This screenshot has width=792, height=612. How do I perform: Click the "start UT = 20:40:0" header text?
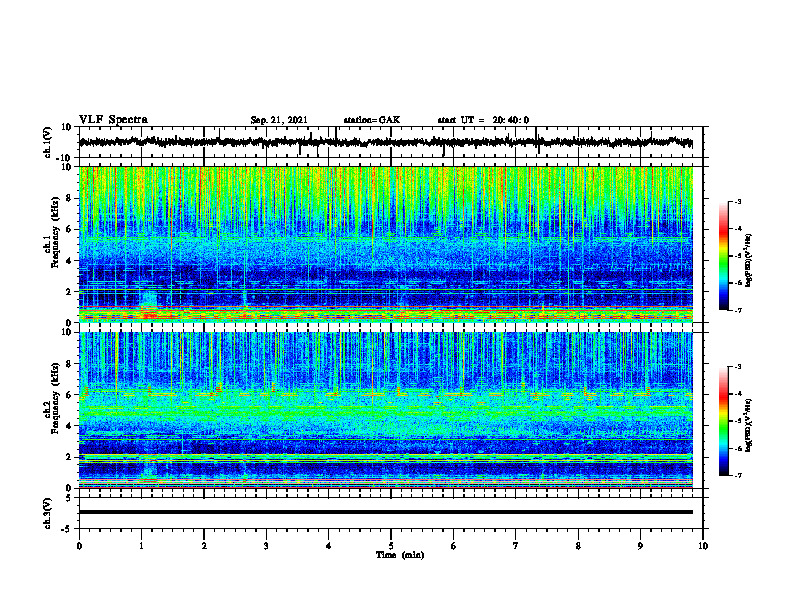[x=483, y=120]
